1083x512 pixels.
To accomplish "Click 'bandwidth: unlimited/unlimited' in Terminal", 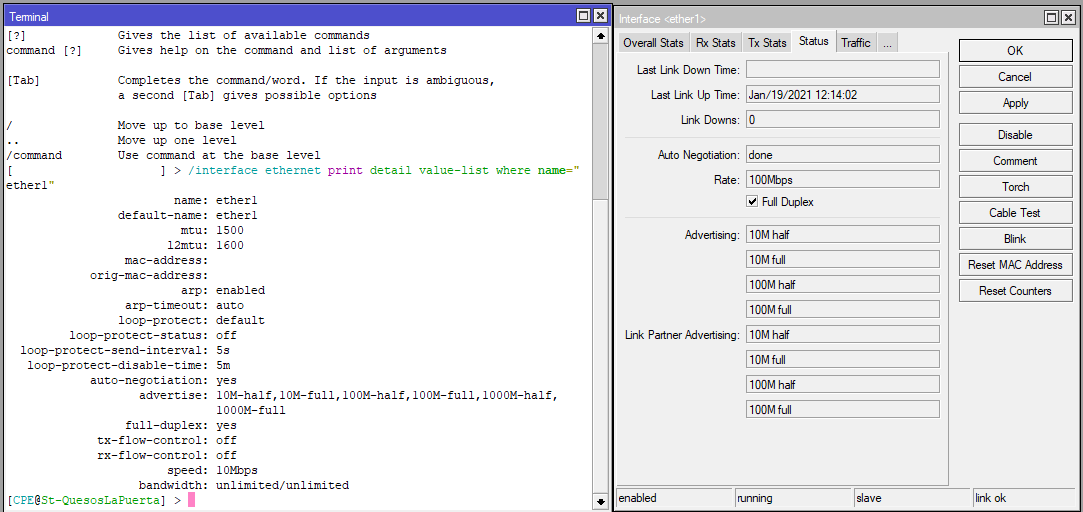I will (x=244, y=485).
